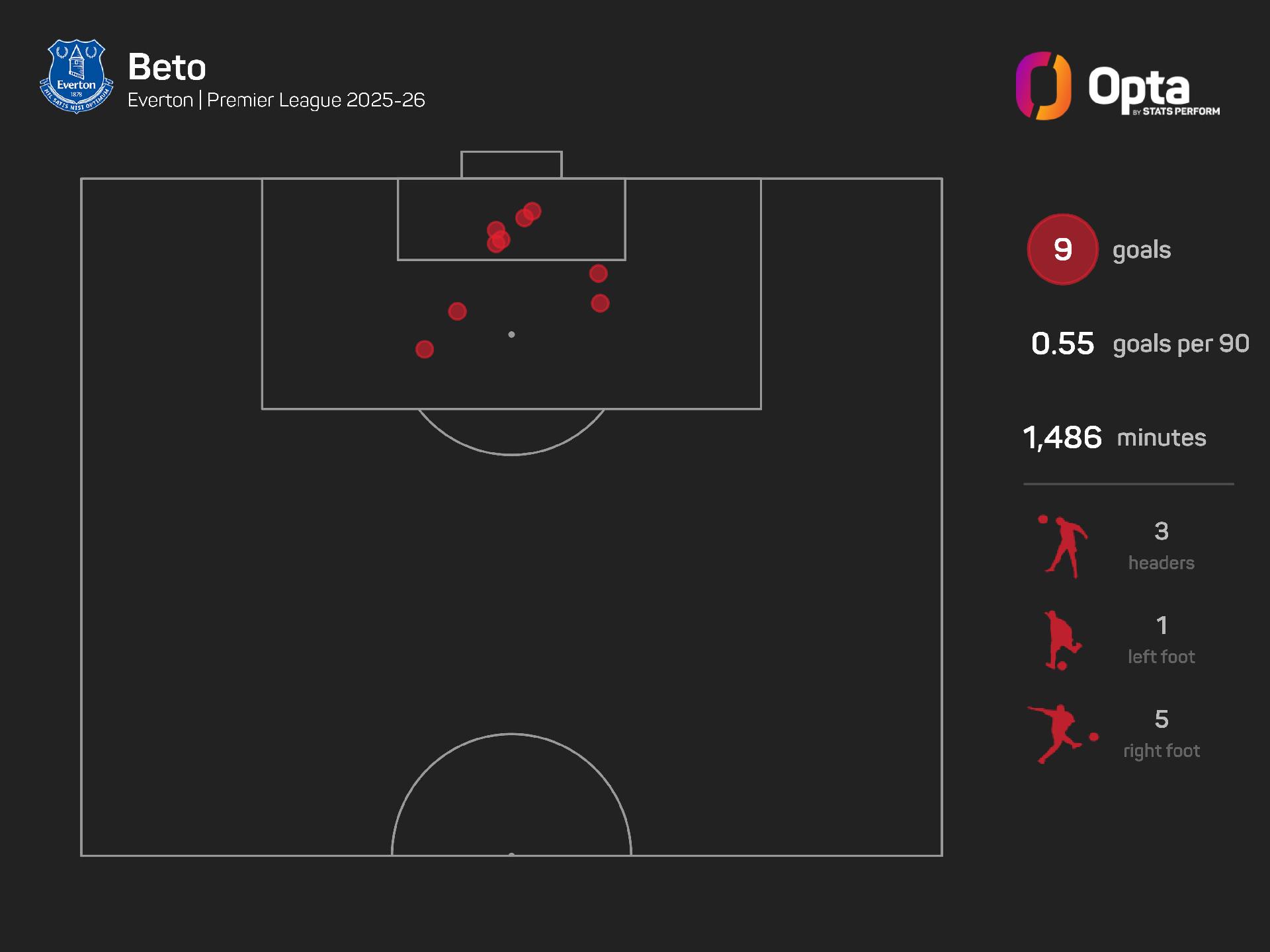Click the lower right-side goal marker
Screen dimensions: 1270x952
[600, 303]
